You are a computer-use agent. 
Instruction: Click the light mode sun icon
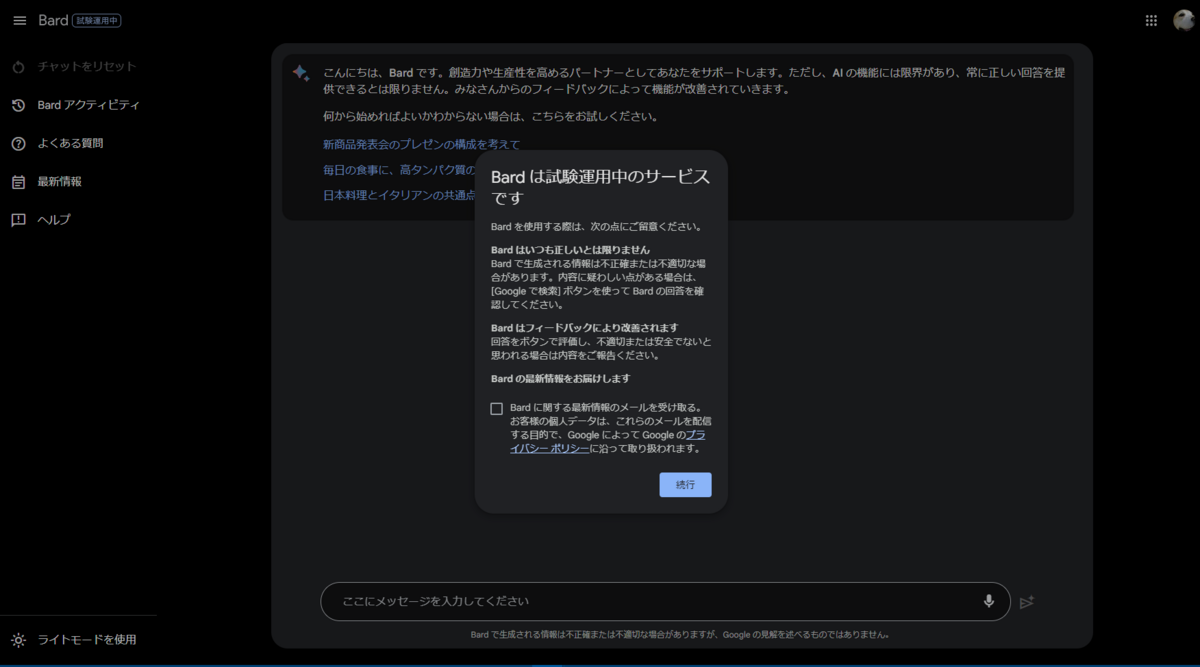18,640
